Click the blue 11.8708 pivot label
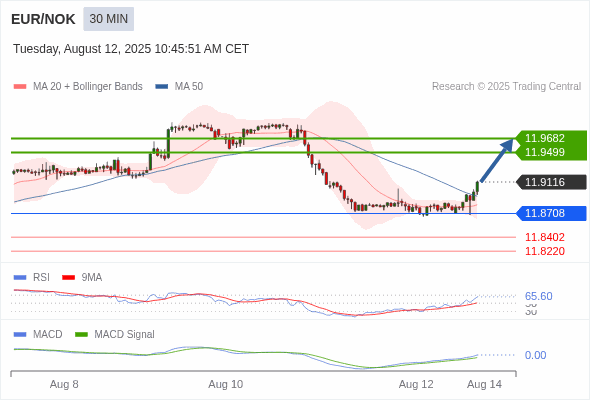 pyautogui.click(x=551, y=213)
